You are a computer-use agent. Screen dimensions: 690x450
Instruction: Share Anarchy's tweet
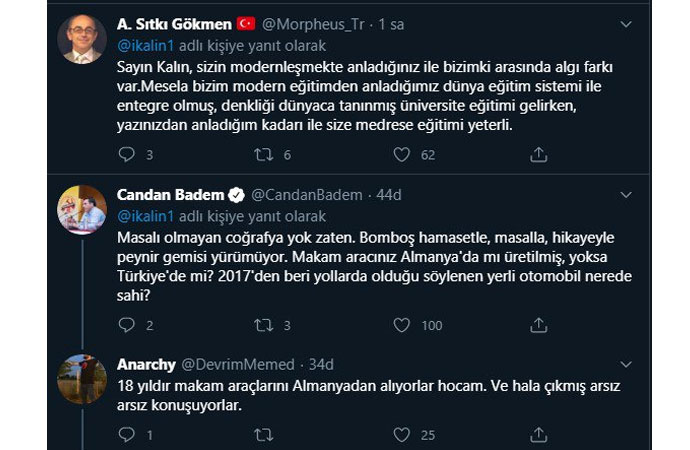538,435
